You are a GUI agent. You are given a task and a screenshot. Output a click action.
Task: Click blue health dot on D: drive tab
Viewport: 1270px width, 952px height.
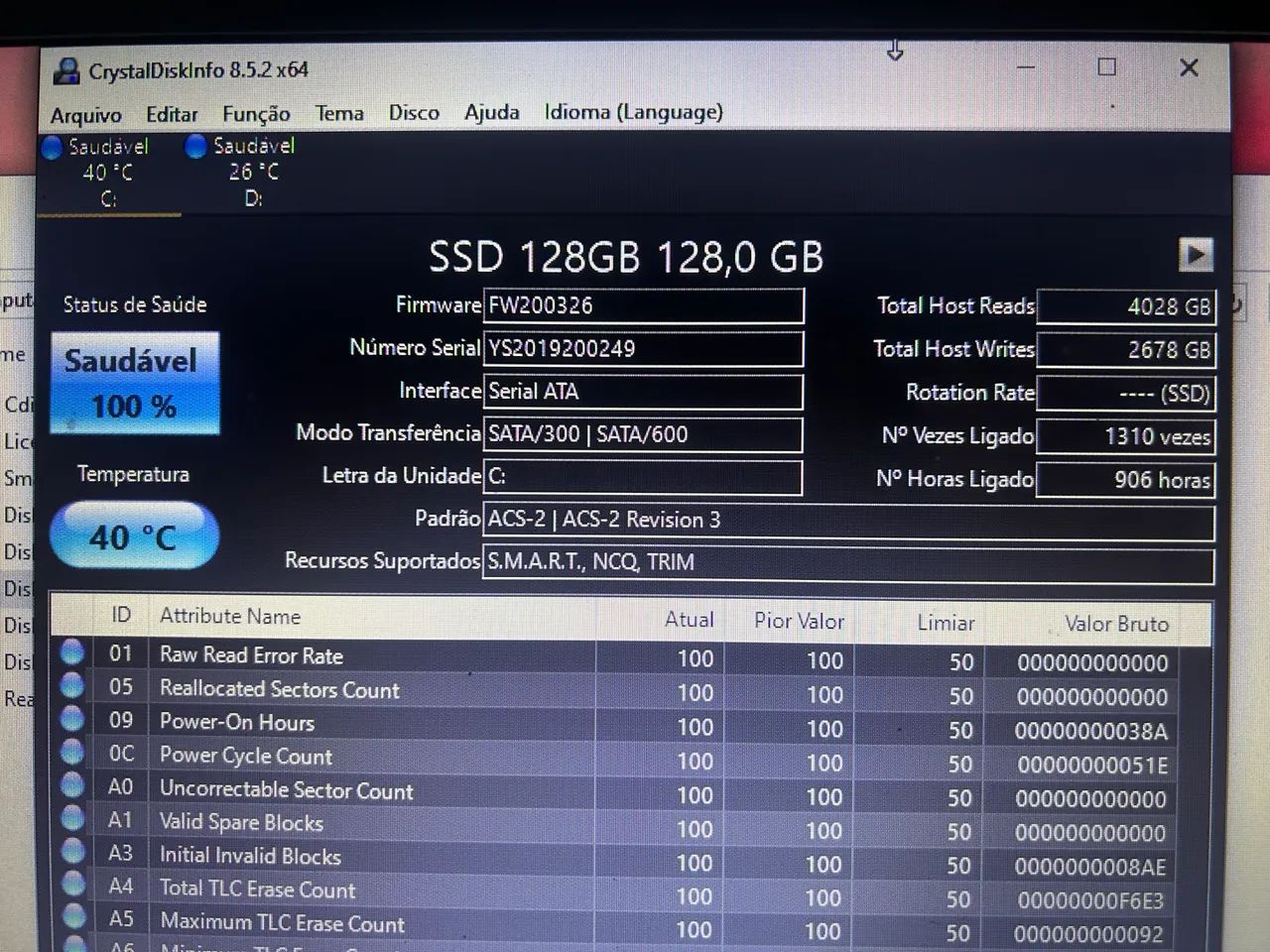click(195, 146)
